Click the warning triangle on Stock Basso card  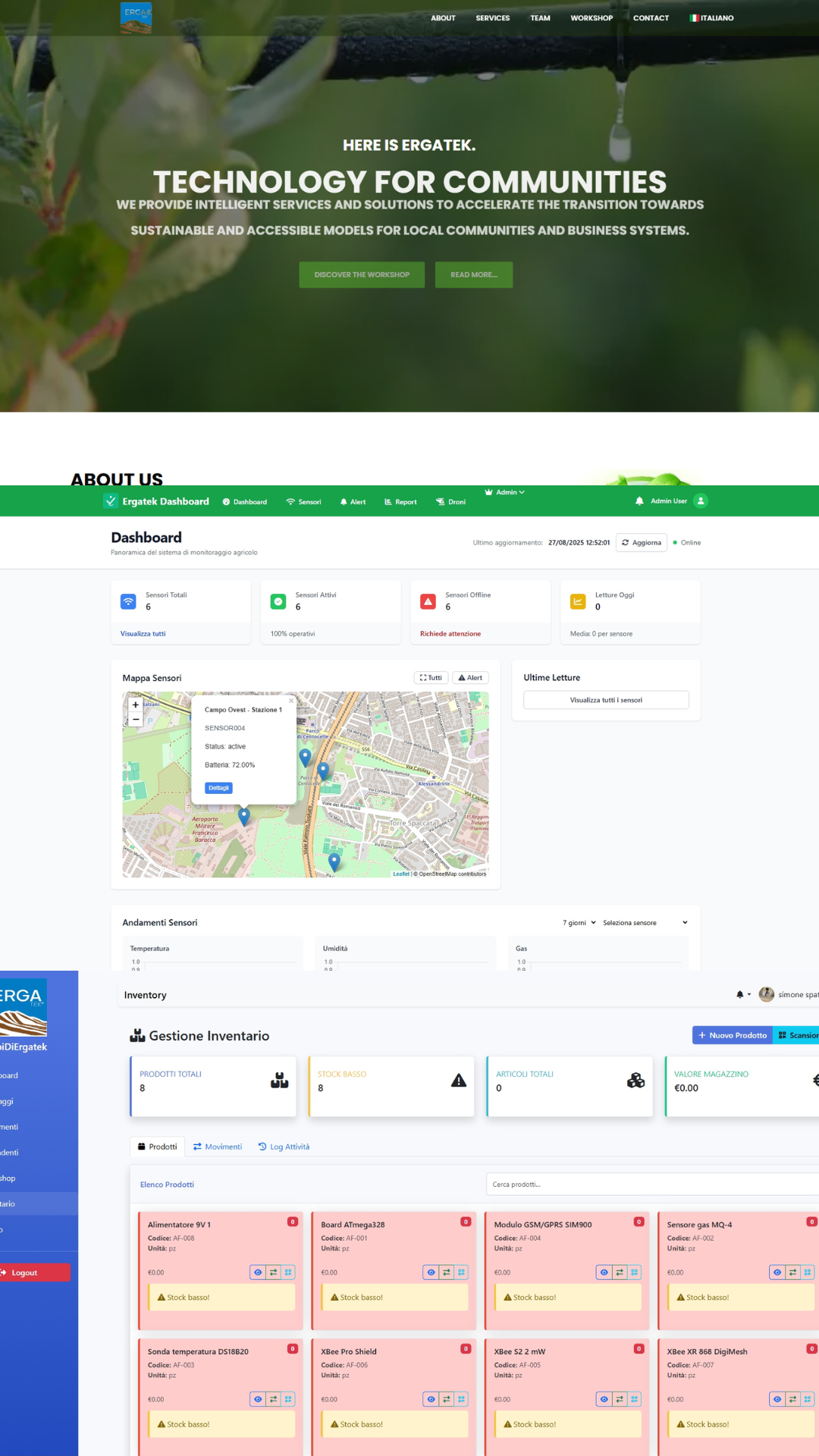(459, 1081)
